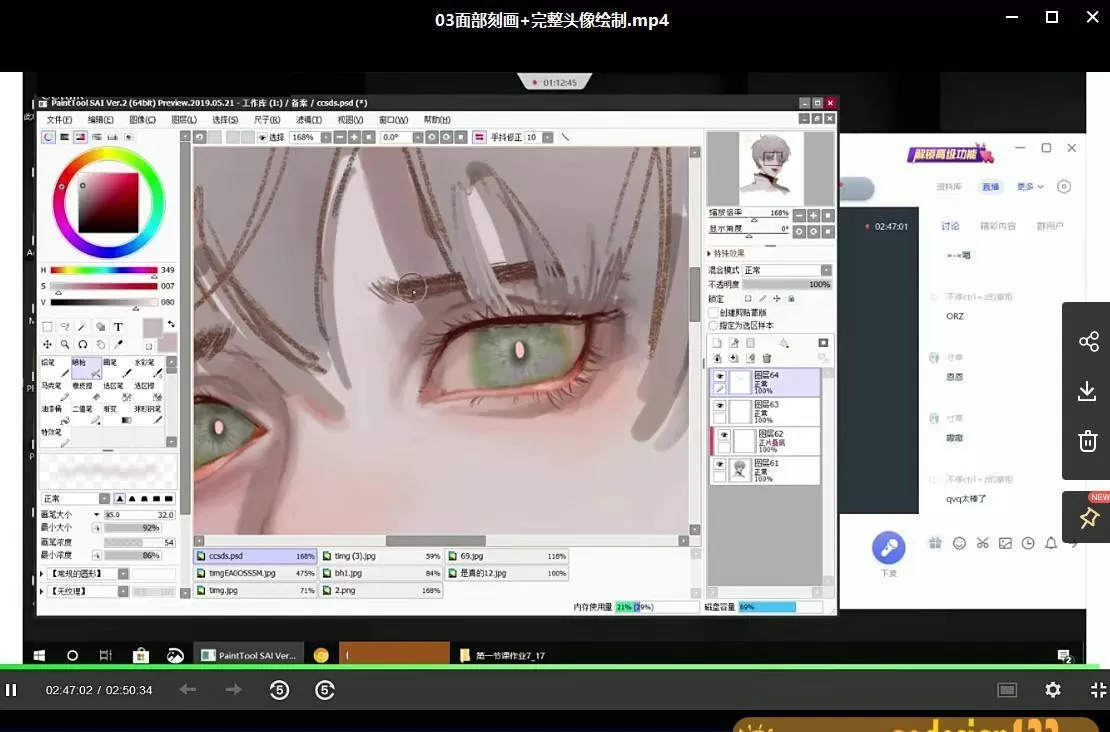Select the 指定为选区样本 radio option

tap(713, 325)
